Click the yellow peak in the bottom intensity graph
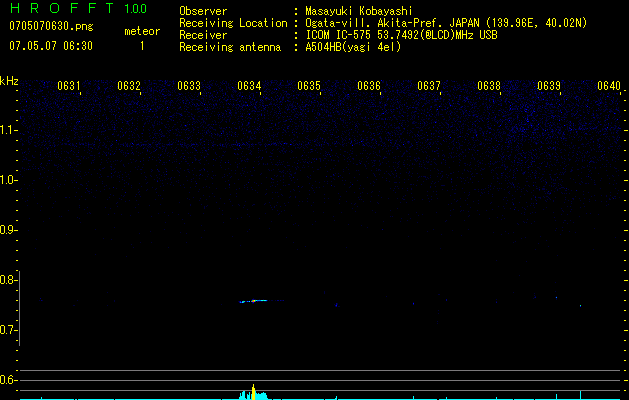The image size is (629, 400). point(253,392)
